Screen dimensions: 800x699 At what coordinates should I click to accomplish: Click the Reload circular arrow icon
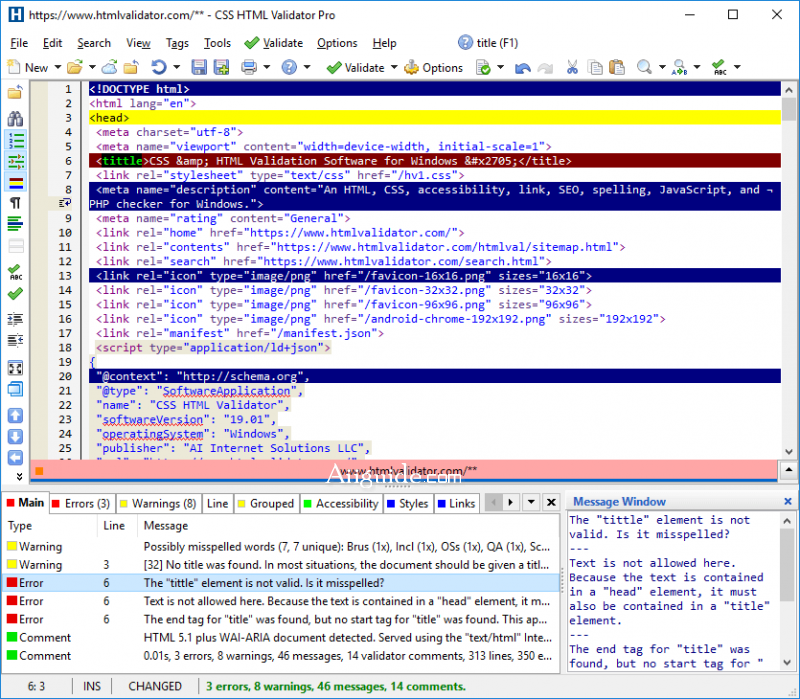pos(159,67)
